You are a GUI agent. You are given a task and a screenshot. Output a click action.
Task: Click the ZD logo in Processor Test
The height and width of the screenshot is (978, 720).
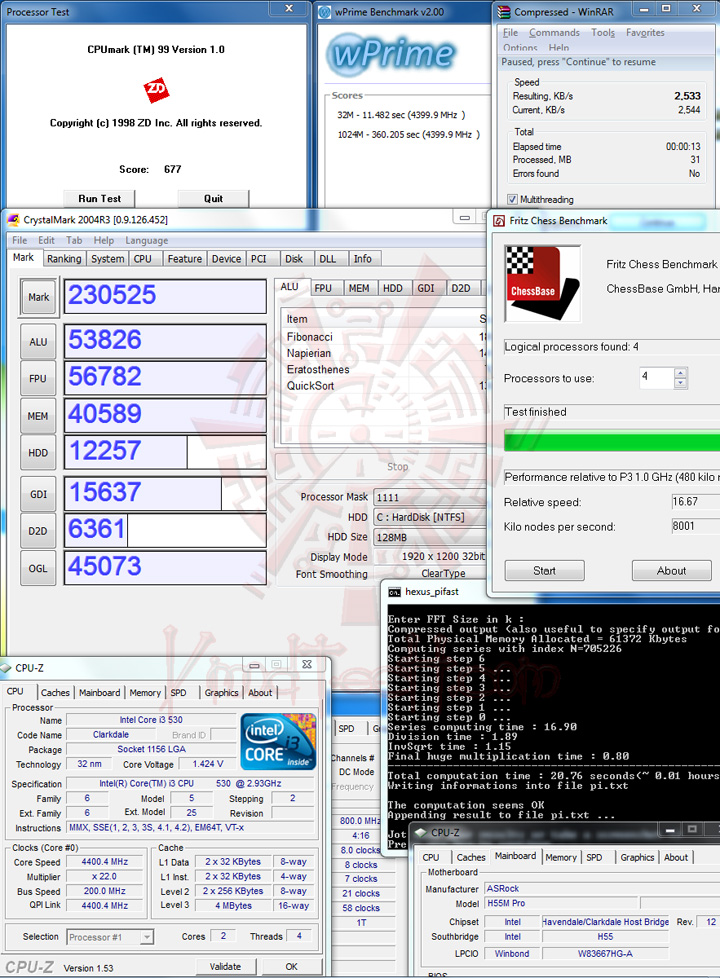pyautogui.click(x=156, y=89)
